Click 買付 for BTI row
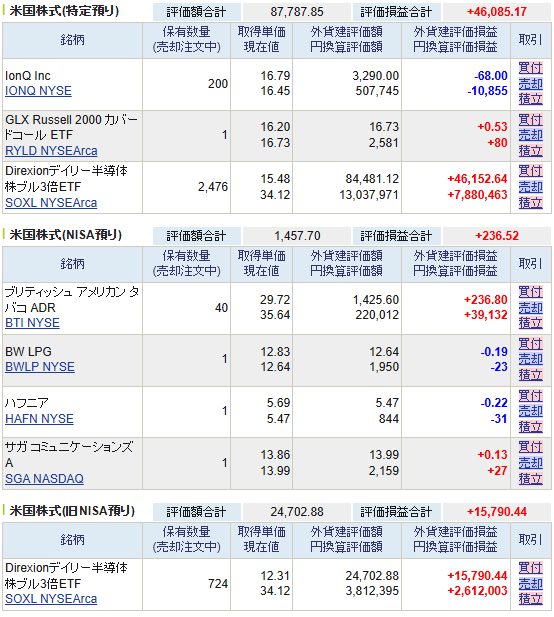Viewport: 554px width, 617px height. coord(530,292)
